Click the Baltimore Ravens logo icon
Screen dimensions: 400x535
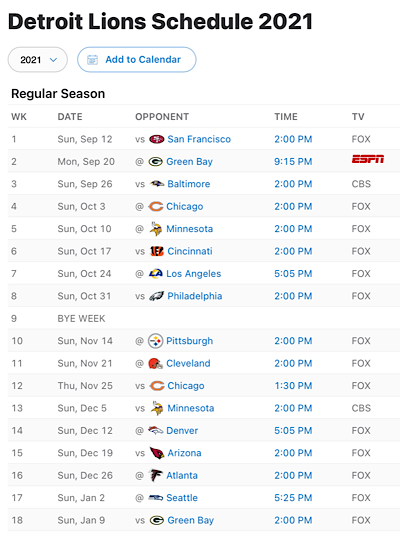(x=157, y=184)
